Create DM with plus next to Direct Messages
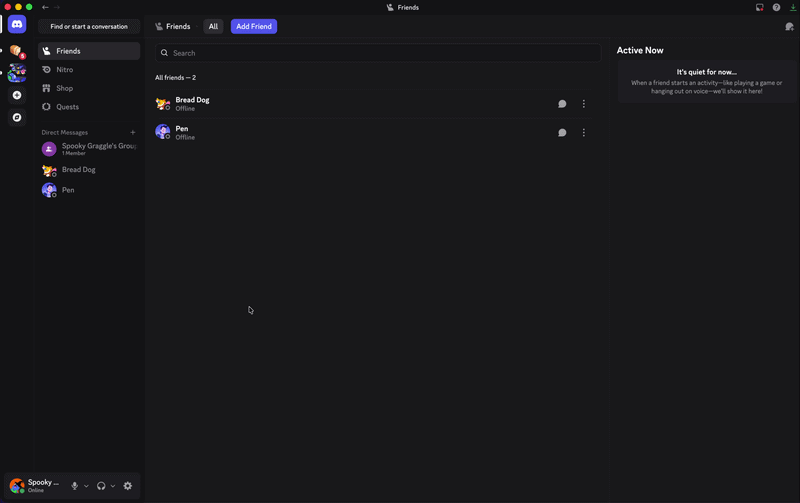This screenshot has width=800, height=503. point(133,132)
